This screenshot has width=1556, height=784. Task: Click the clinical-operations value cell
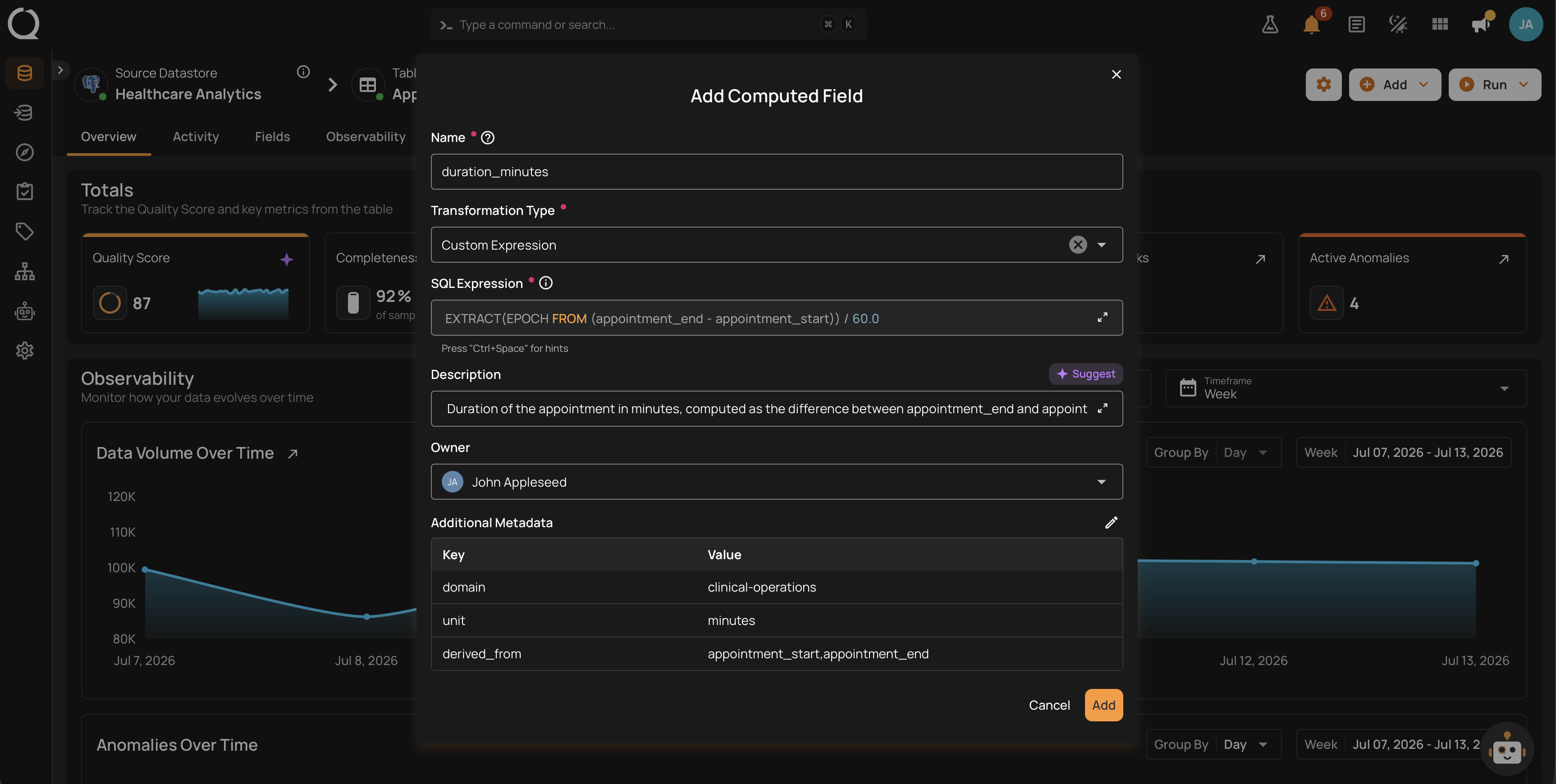click(x=762, y=587)
